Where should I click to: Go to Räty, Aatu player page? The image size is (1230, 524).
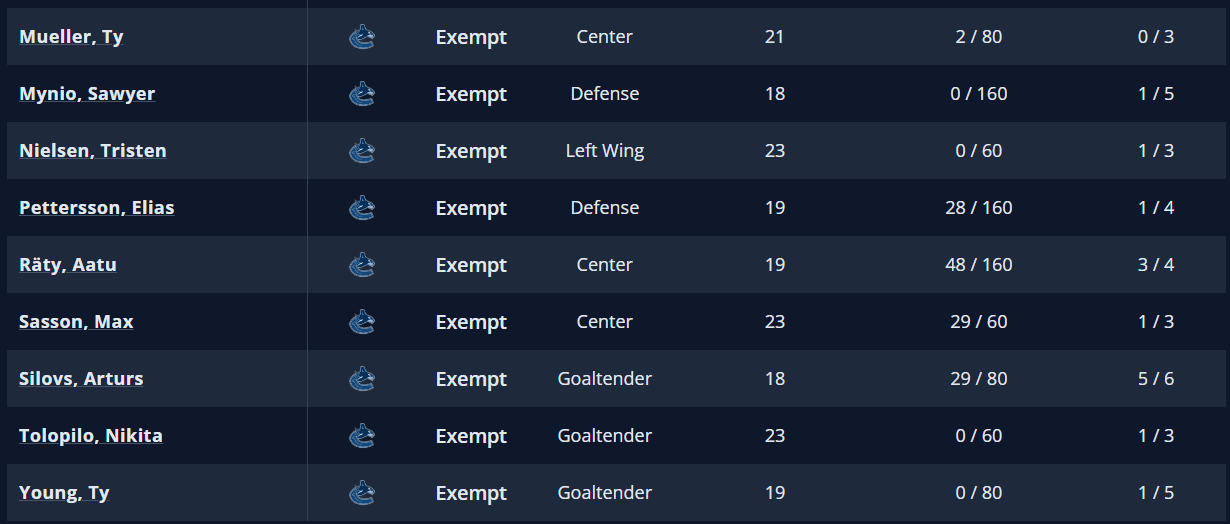point(68,265)
